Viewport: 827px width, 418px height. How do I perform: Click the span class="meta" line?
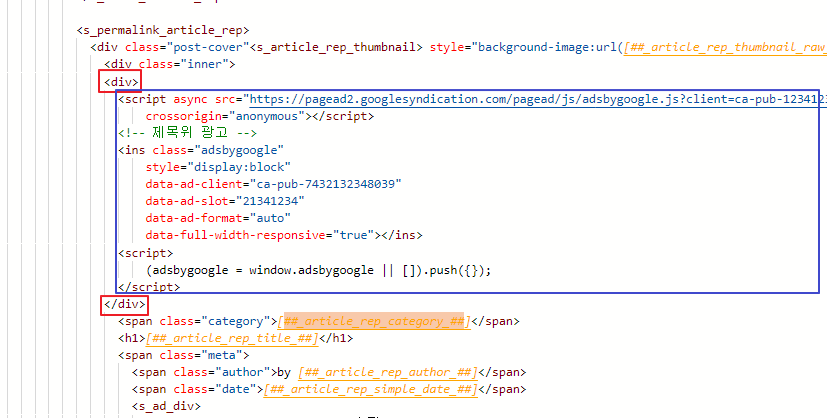coord(184,355)
